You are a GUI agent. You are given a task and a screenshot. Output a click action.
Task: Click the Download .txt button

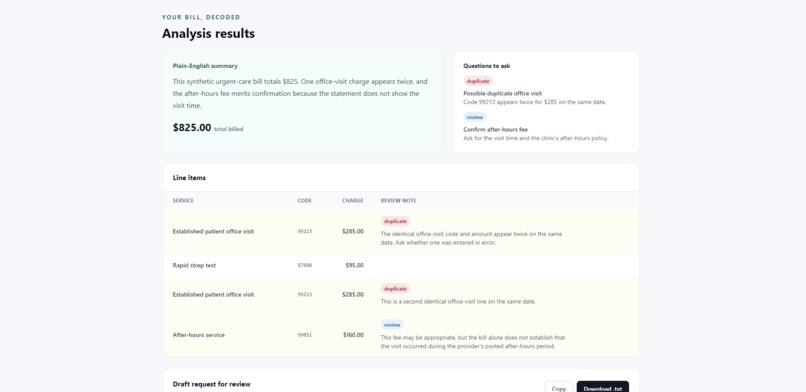click(x=602, y=388)
